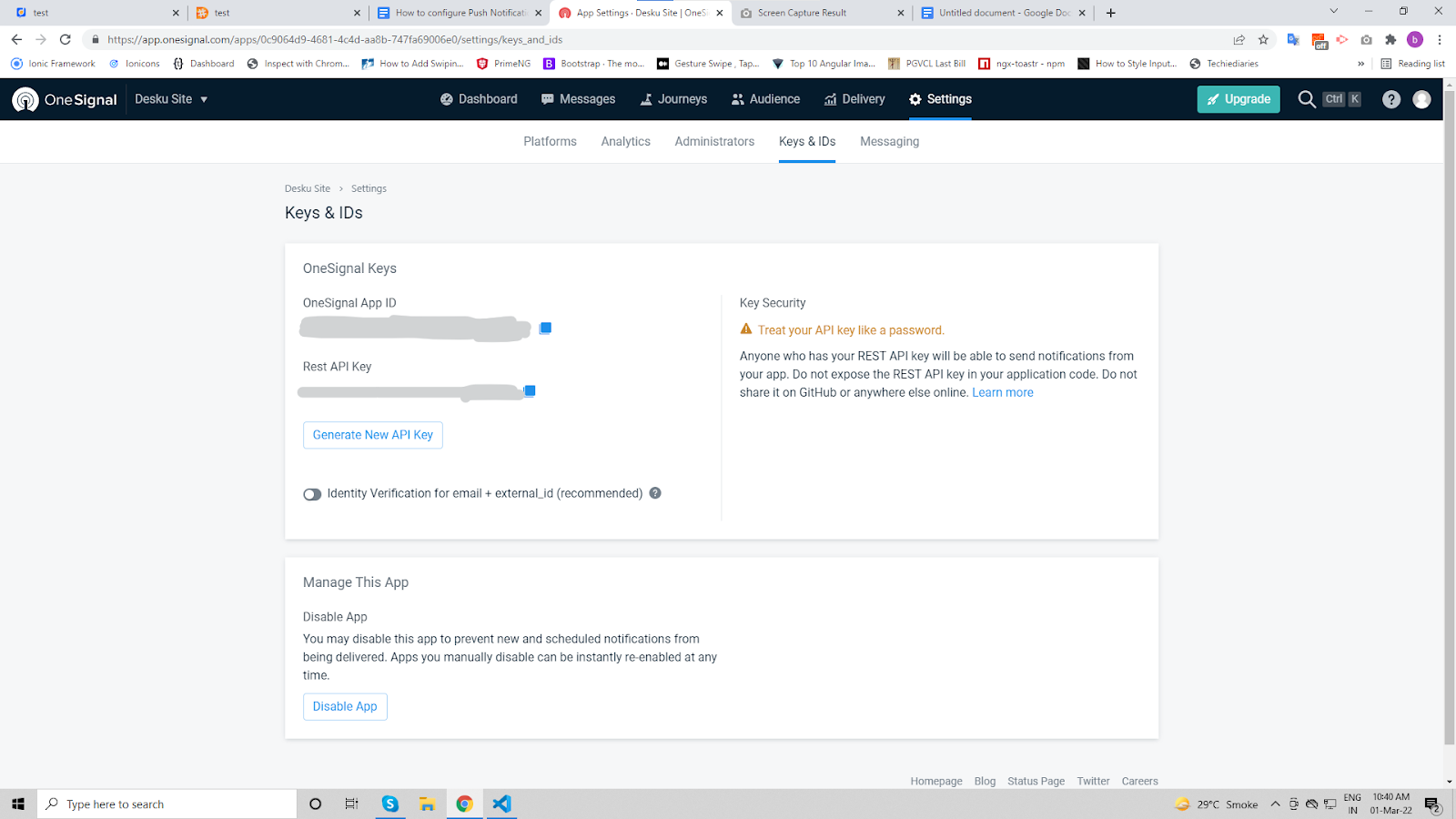The height and width of the screenshot is (819, 1456).
Task: Switch to the Messaging tab
Action: (889, 141)
